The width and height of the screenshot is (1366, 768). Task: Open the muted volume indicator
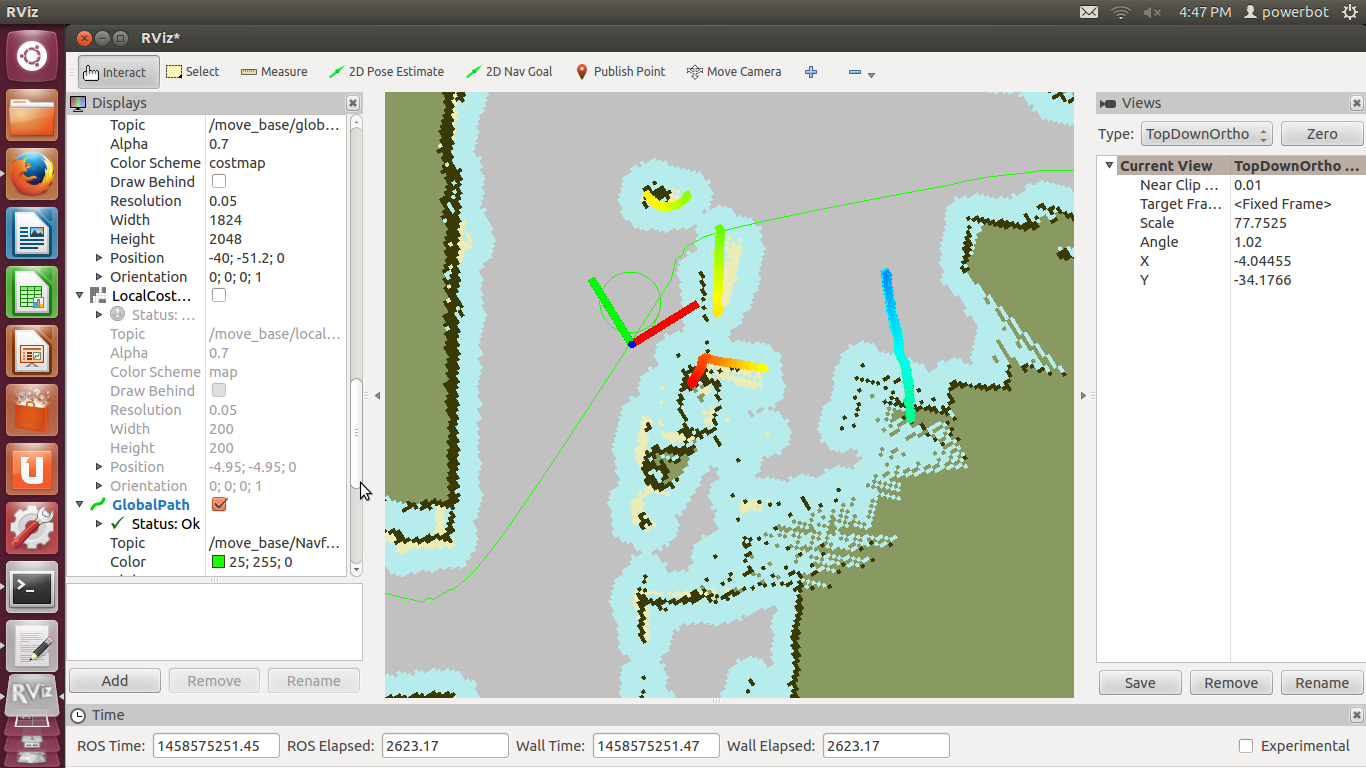point(1152,12)
